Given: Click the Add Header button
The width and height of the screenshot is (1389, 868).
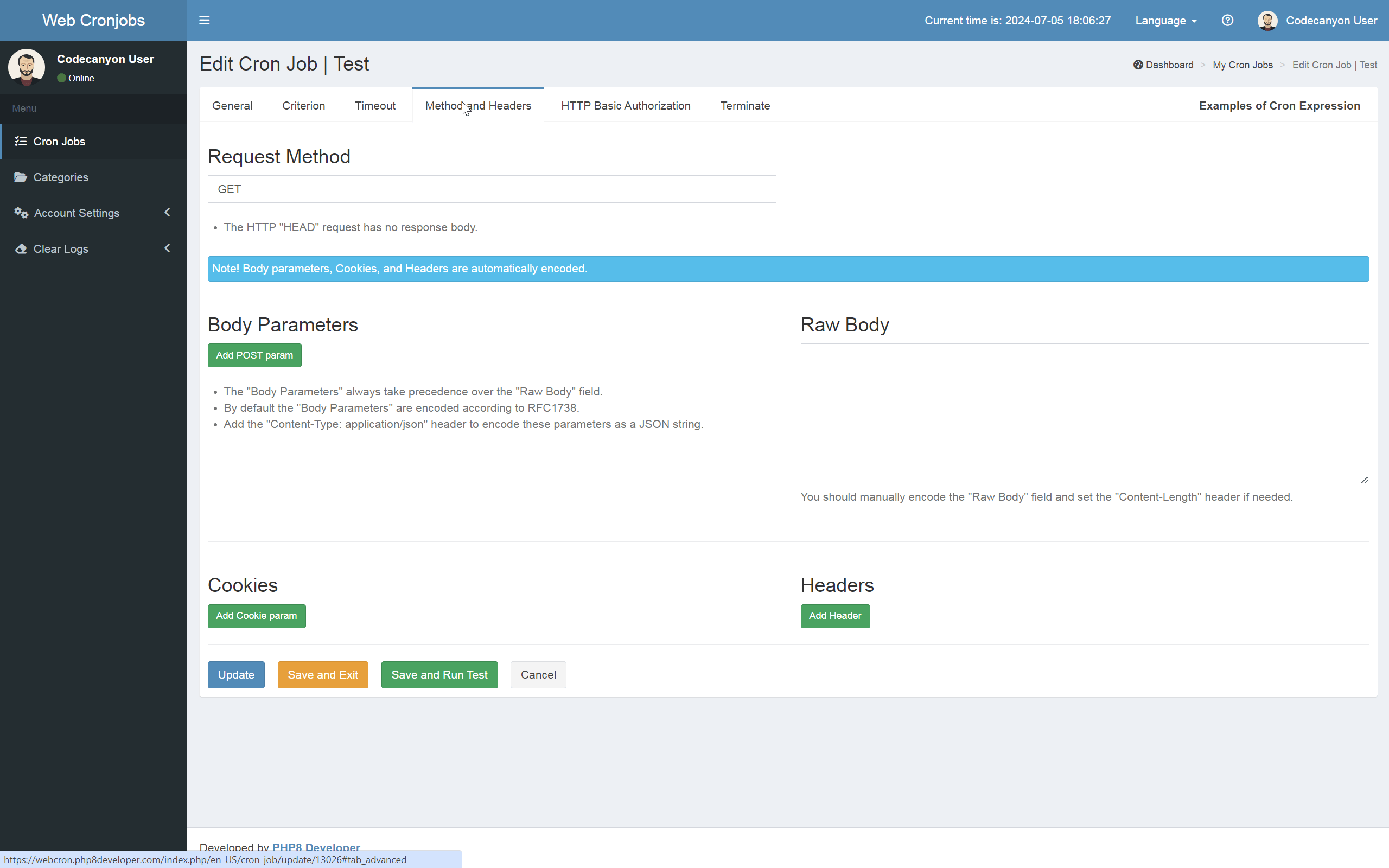Looking at the screenshot, I should [834, 615].
